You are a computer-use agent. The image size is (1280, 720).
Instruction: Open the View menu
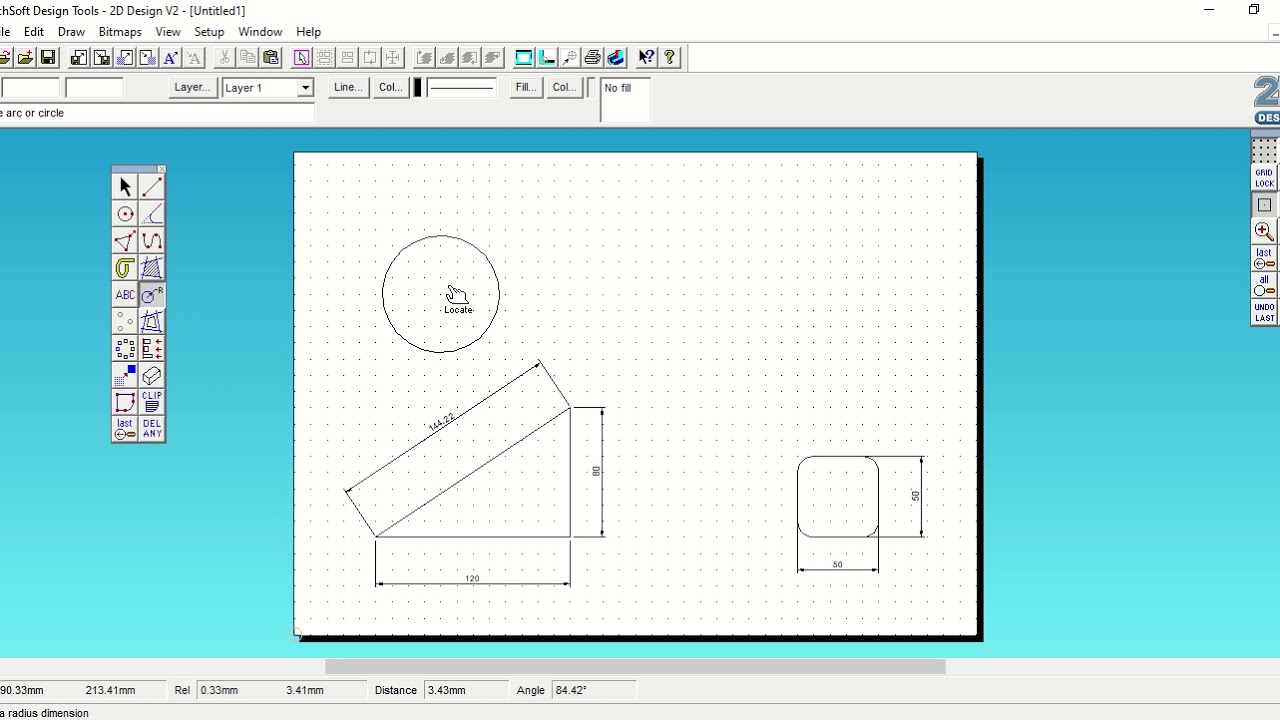[x=168, y=32]
